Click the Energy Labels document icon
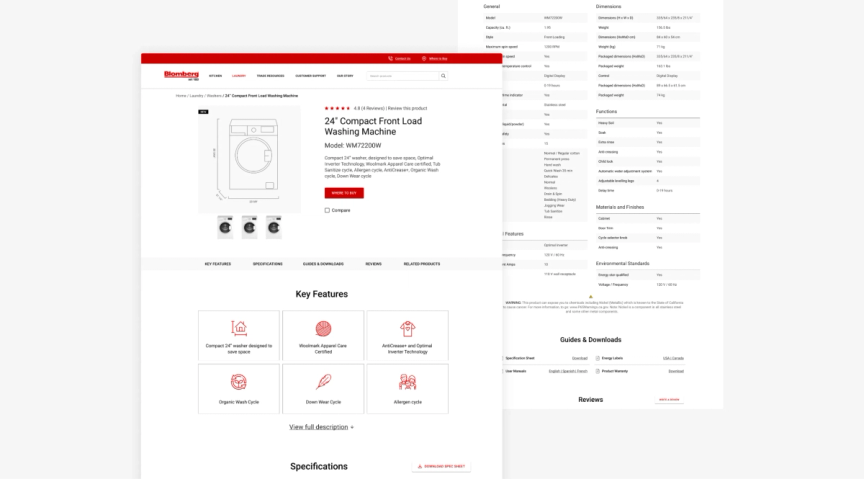The width and height of the screenshot is (864, 479). pos(598,358)
